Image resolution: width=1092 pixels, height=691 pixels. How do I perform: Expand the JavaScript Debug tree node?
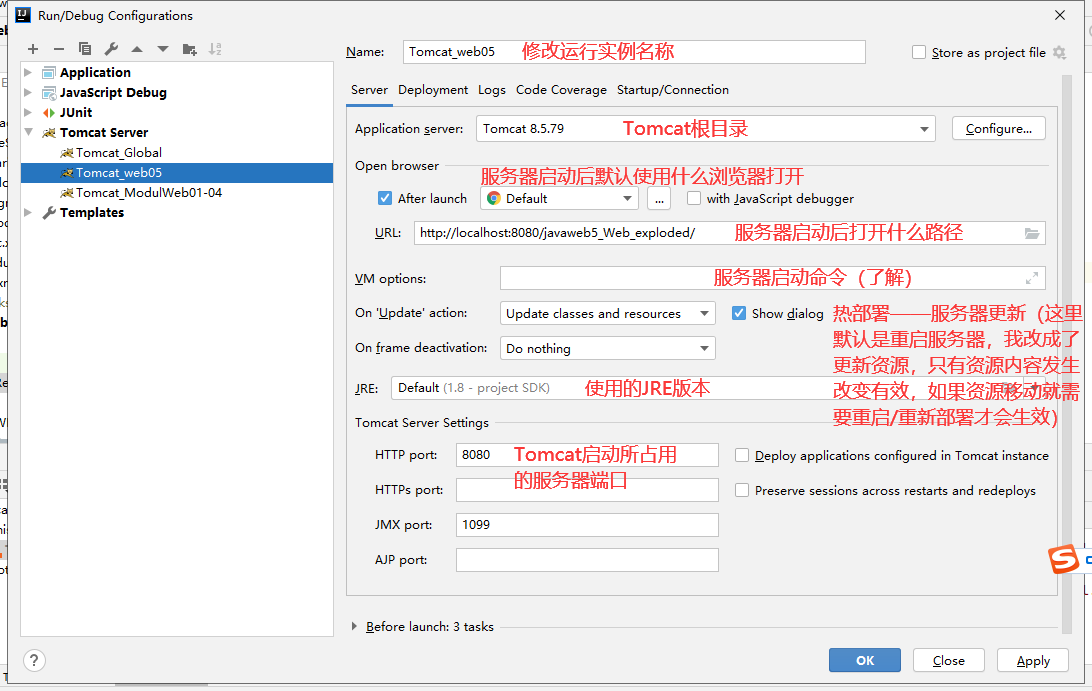pyautogui.click(x=28, y=93)
